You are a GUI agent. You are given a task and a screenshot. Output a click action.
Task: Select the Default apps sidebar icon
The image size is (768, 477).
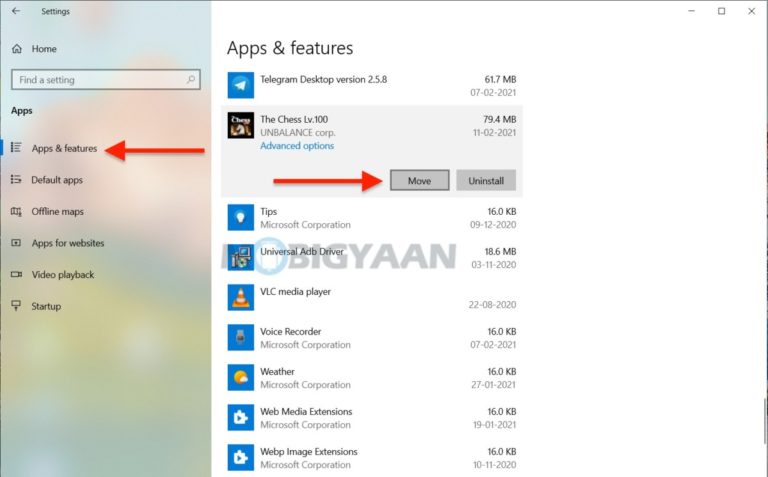pyautogui.click(x=16, y=179)
